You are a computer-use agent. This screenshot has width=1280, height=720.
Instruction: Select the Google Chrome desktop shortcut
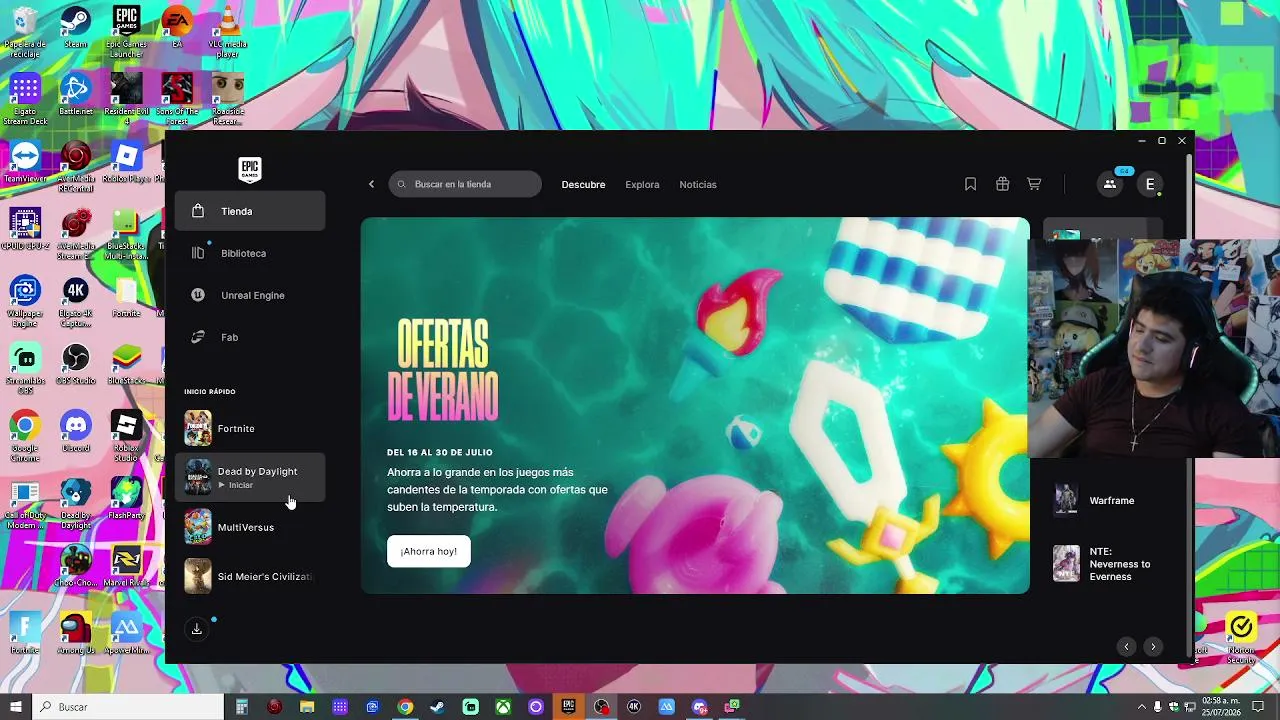click(x=25, y=435)
